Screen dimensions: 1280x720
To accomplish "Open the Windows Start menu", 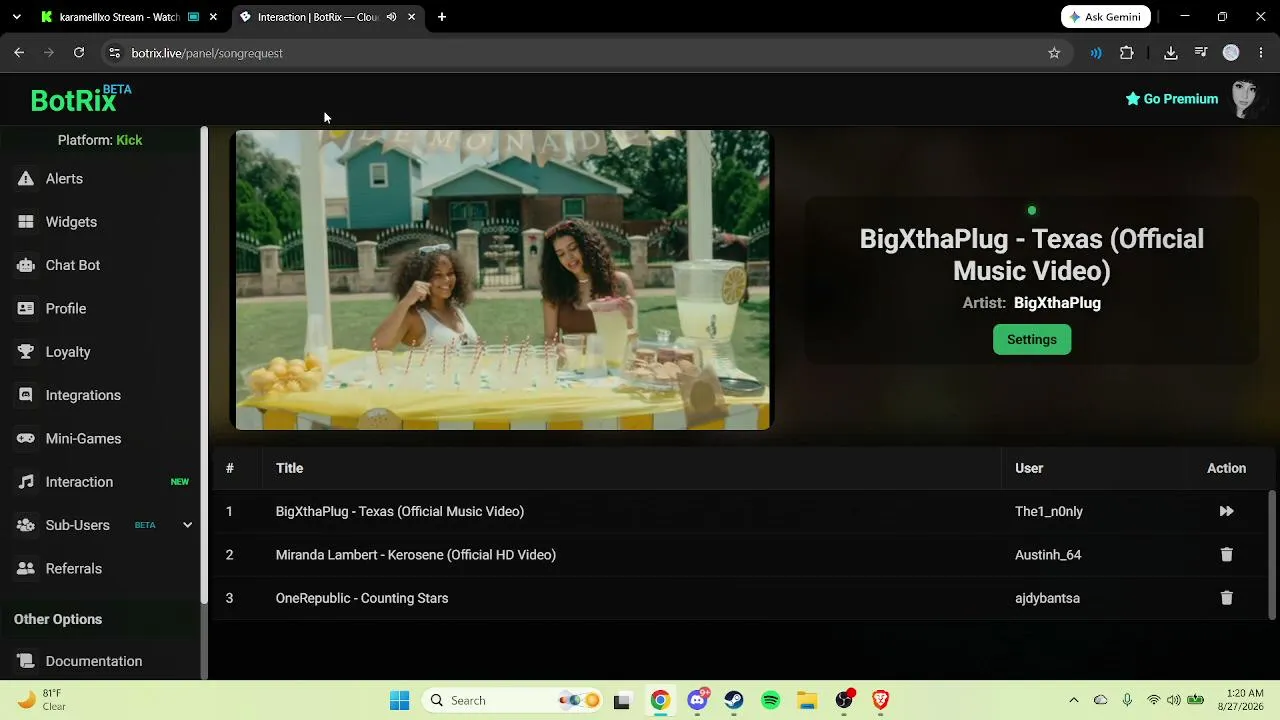I will pos(400,701).
